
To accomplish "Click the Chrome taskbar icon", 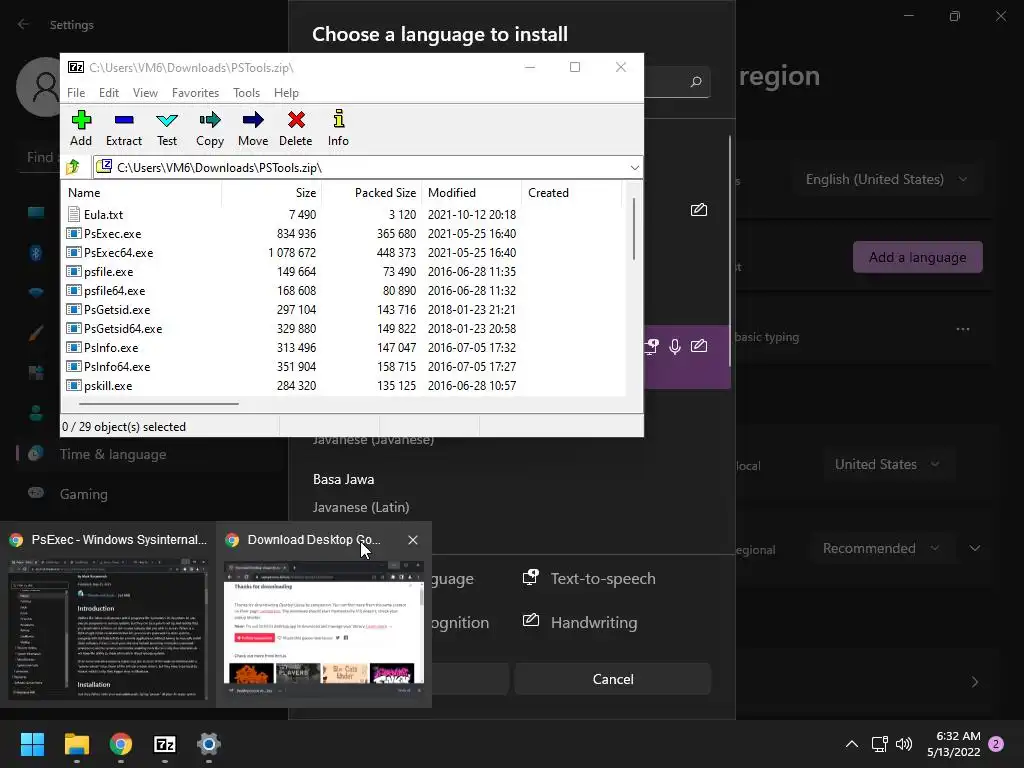I will [x=121, y=744].
